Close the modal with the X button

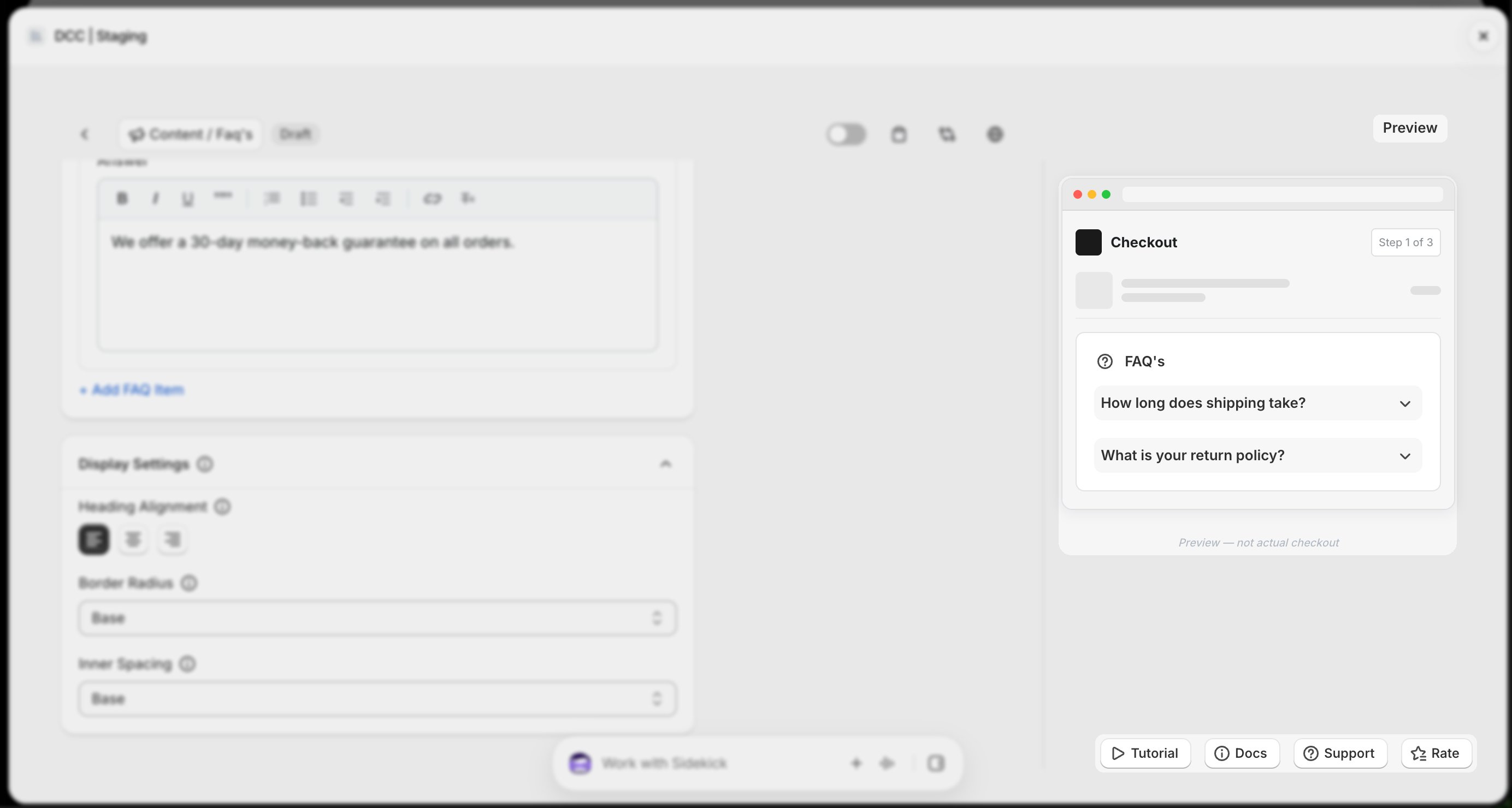(x=1483, y=36)
